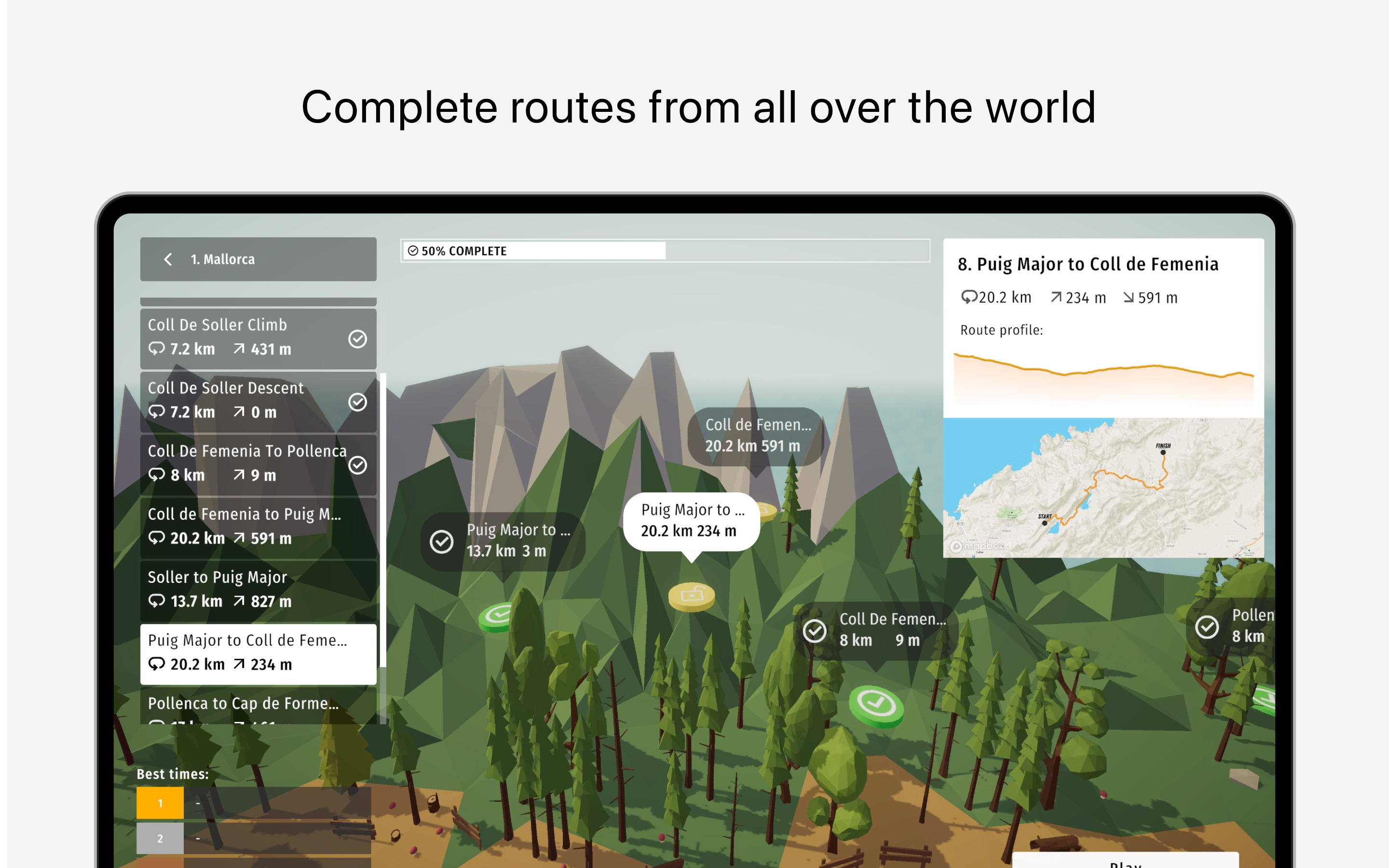Click the gold first-place best time badge

(160, 802)
